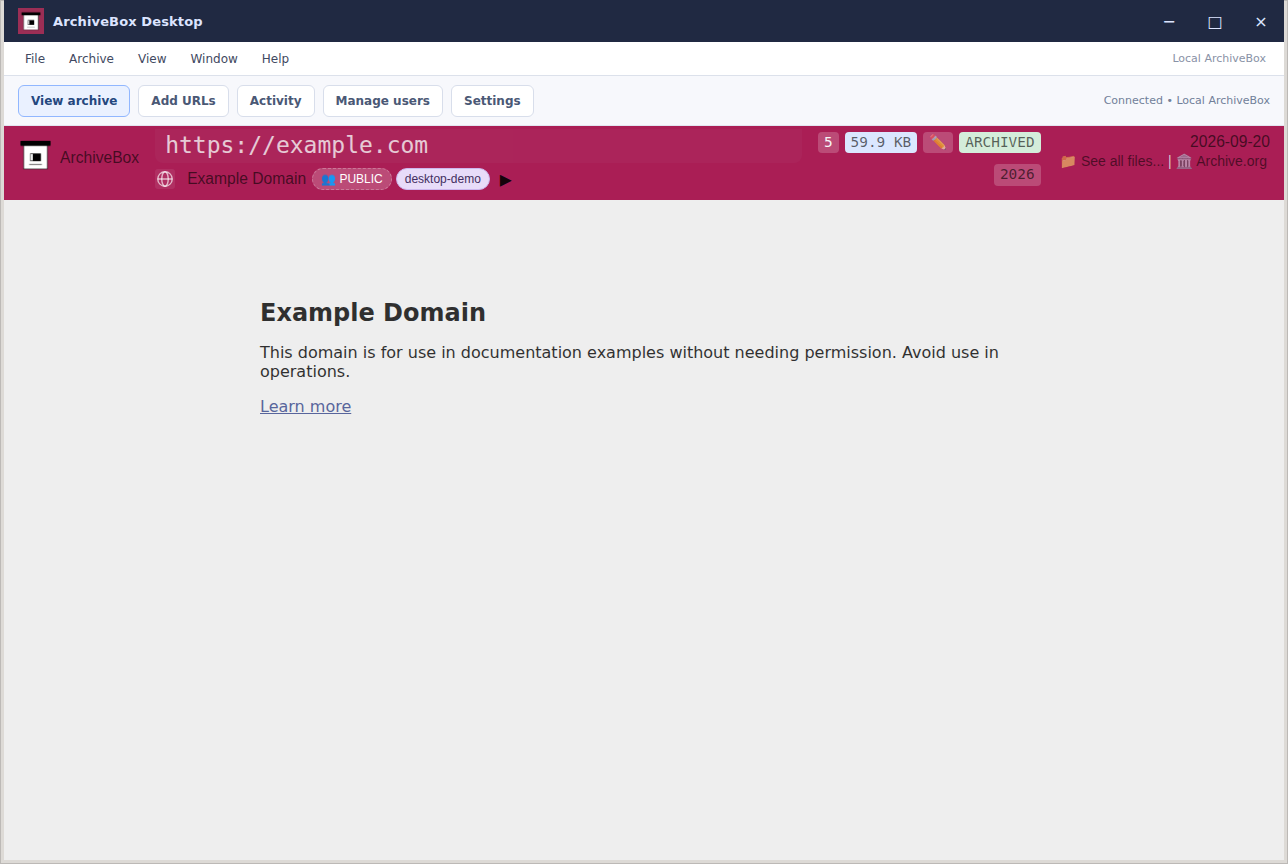Expand the snapshot details with the triangle arrow
This screenshot has width=1288, height=864.
point(506,180)
